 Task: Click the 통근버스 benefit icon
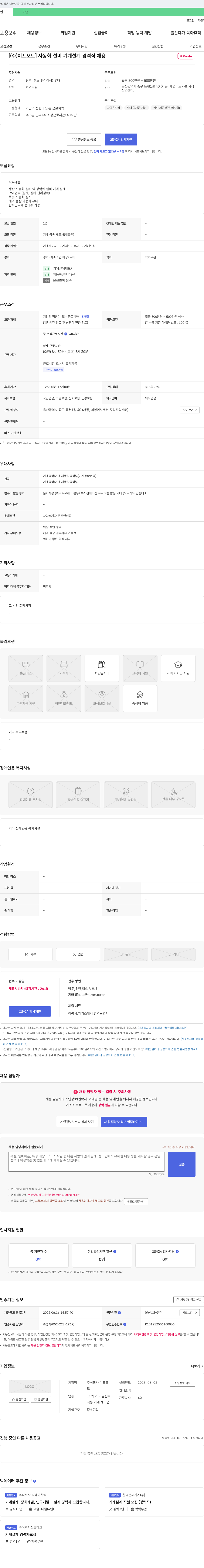pos(25,668)
